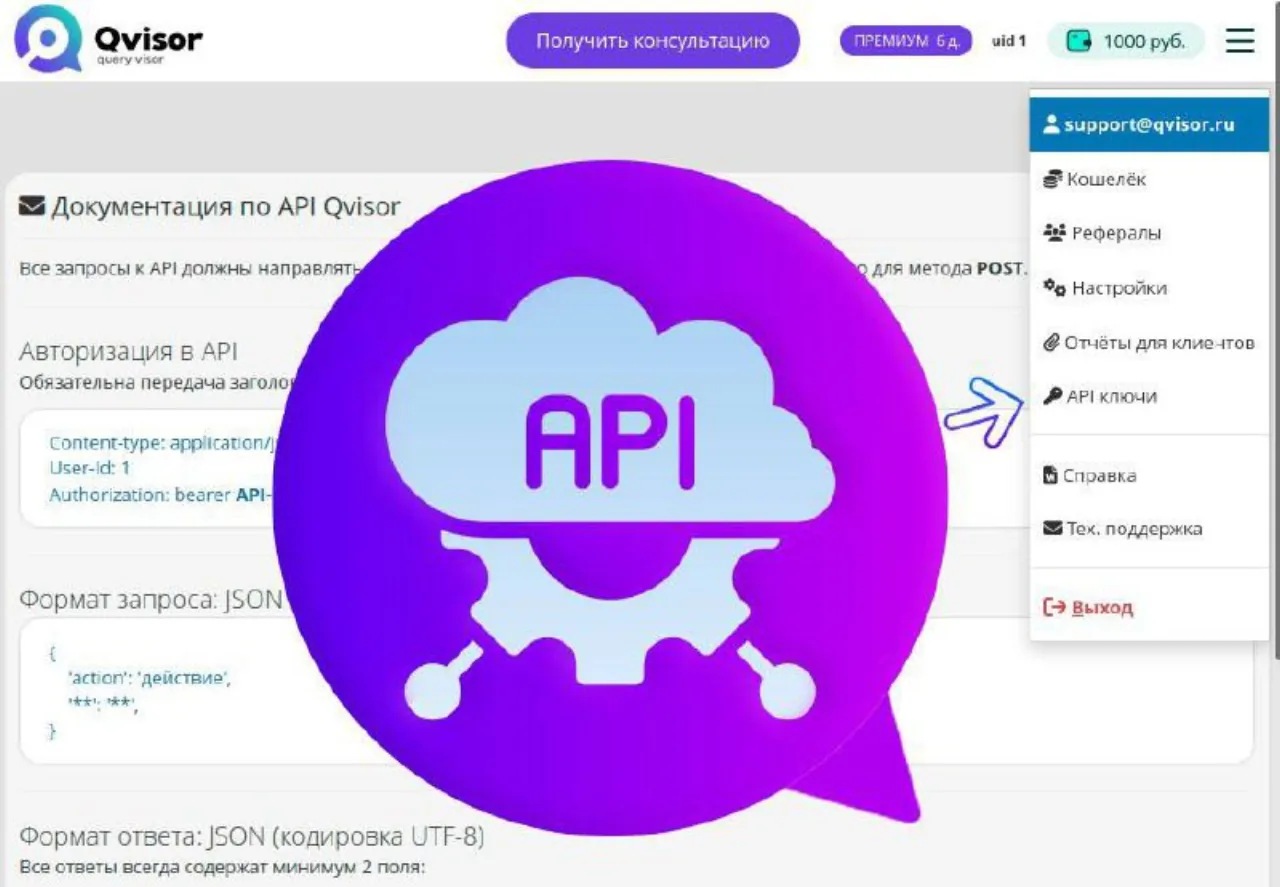Open Отчёты для клиентов menu item
Viewport: 1280px width, 887px height.
click(x=1149, y=343)
